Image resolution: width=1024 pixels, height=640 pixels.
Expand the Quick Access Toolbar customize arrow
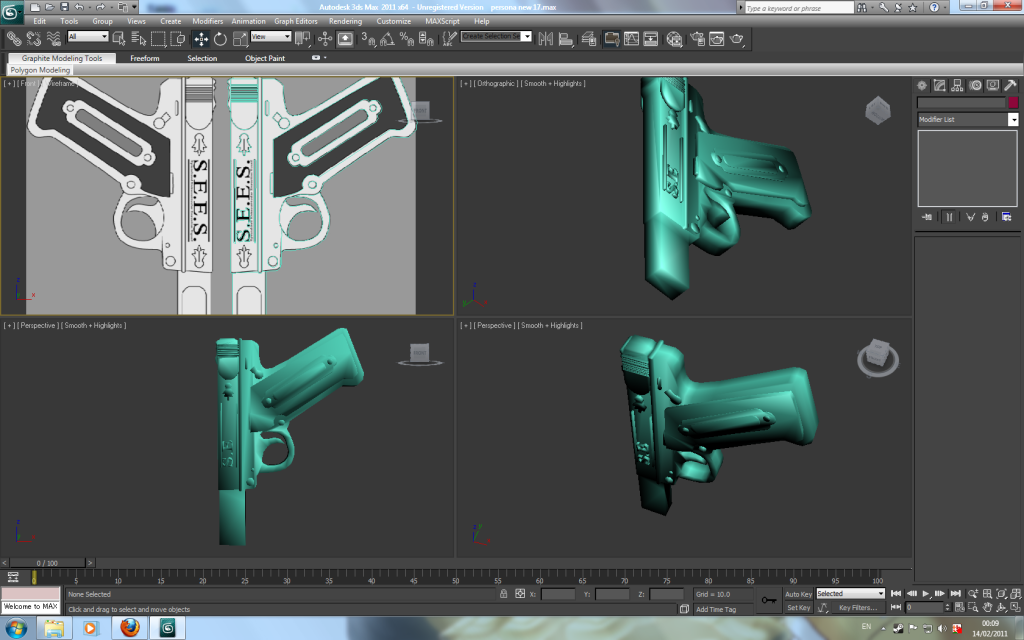(135, 7)
